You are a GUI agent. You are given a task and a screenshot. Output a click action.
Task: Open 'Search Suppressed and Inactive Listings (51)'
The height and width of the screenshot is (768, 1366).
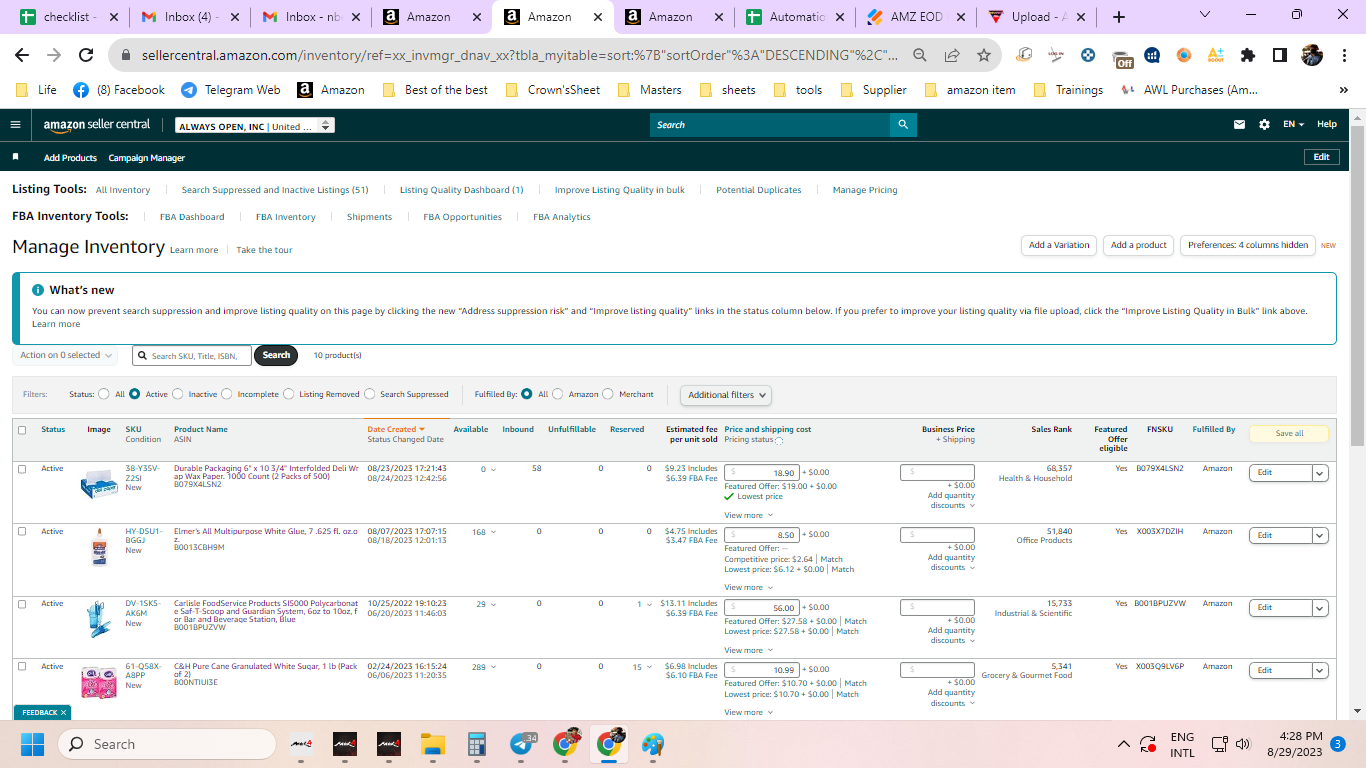point(275,190)
